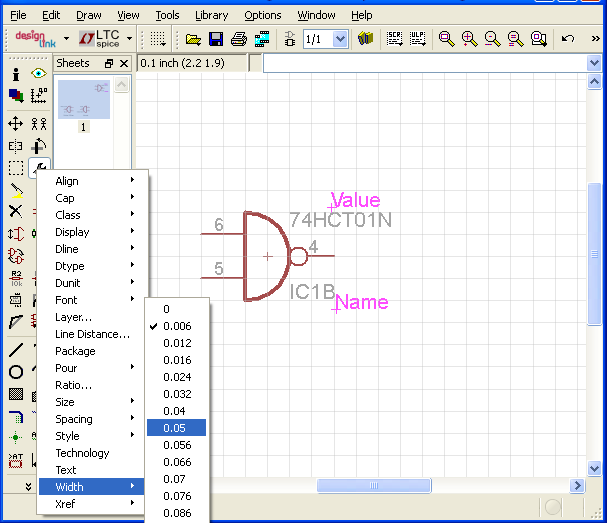The image size is (607, 523).
Task: Run a ULP program icon
Action: tap(418, 39)
